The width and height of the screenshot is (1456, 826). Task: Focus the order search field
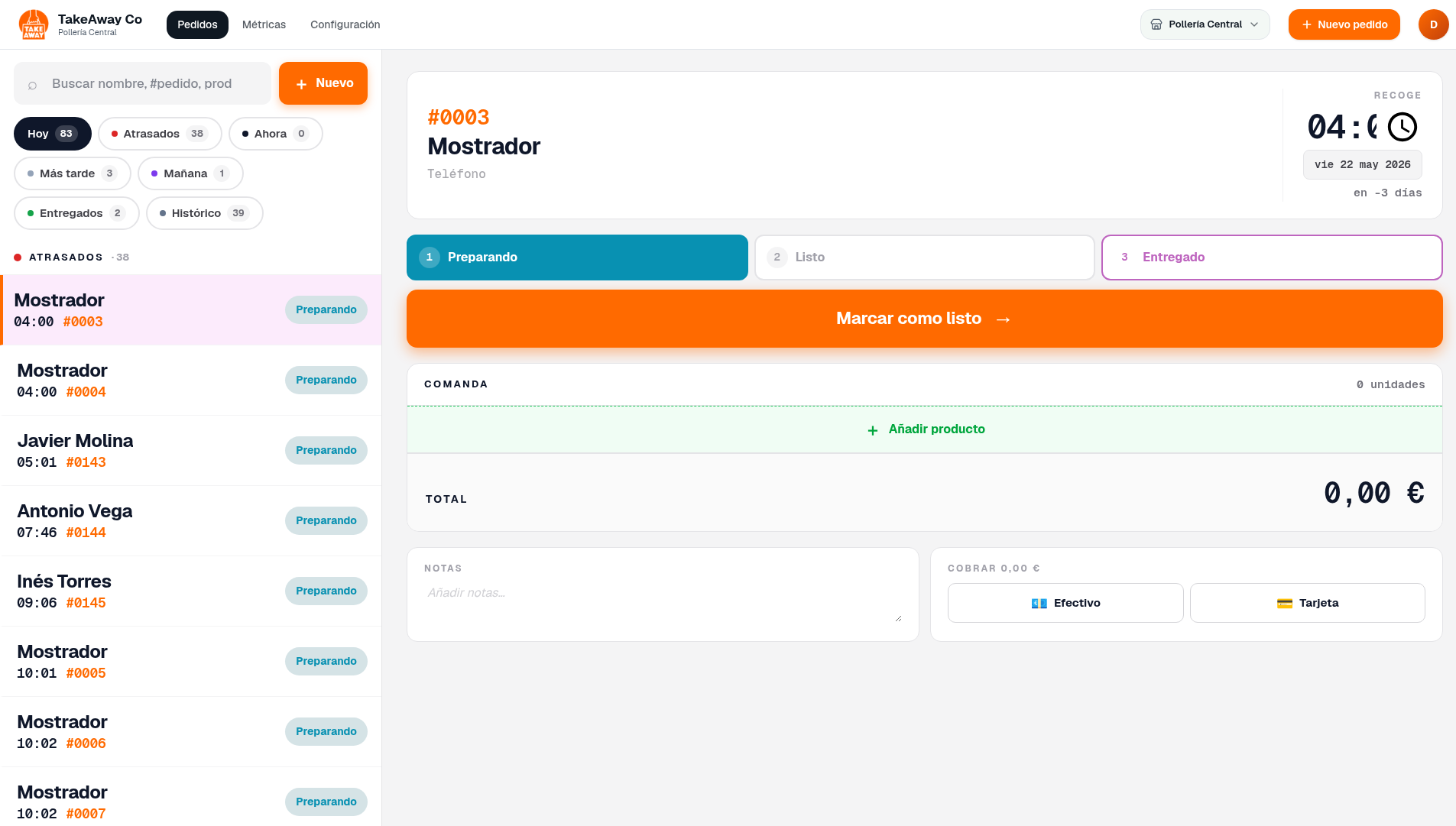pyautogui.click(x=142, y=83)
